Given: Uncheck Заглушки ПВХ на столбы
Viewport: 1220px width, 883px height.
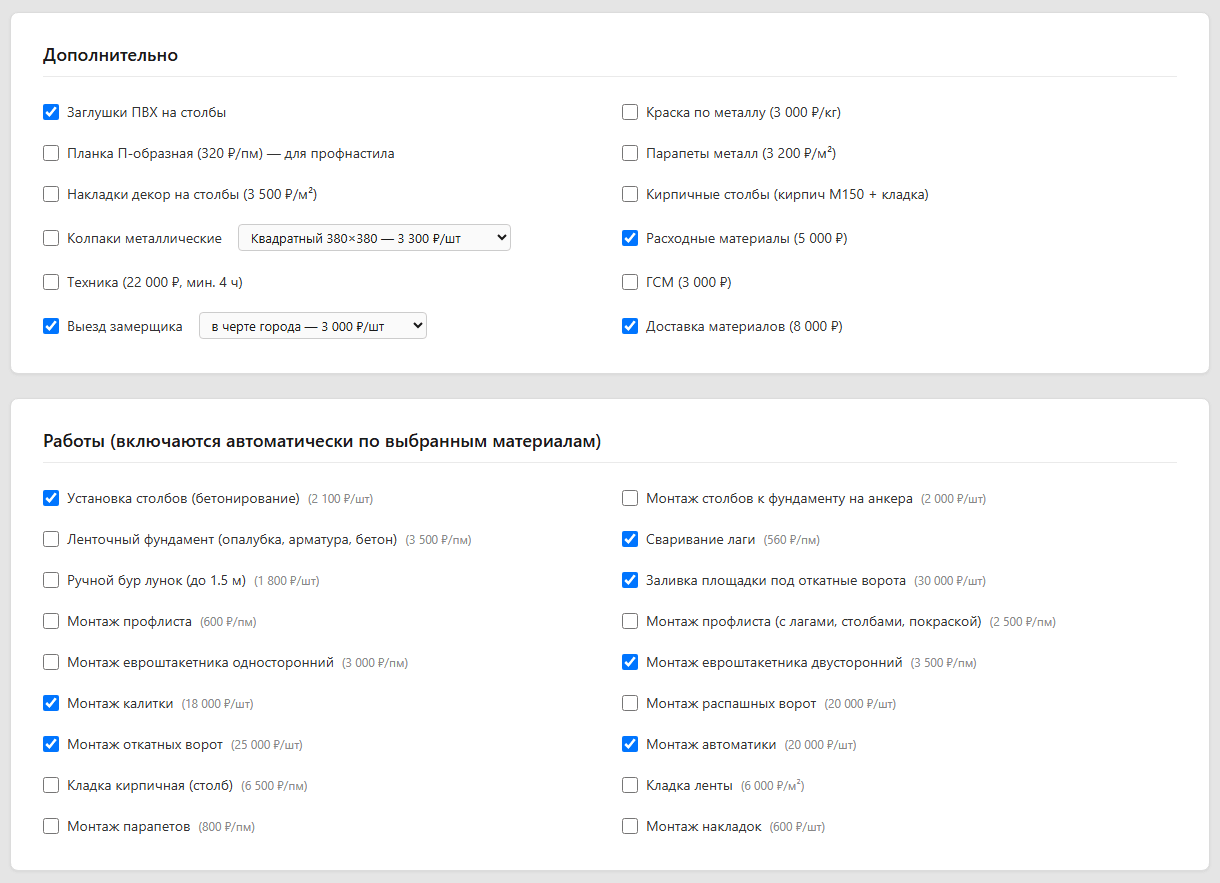Looking at the screenshot, I should click(x=51, y=112).
